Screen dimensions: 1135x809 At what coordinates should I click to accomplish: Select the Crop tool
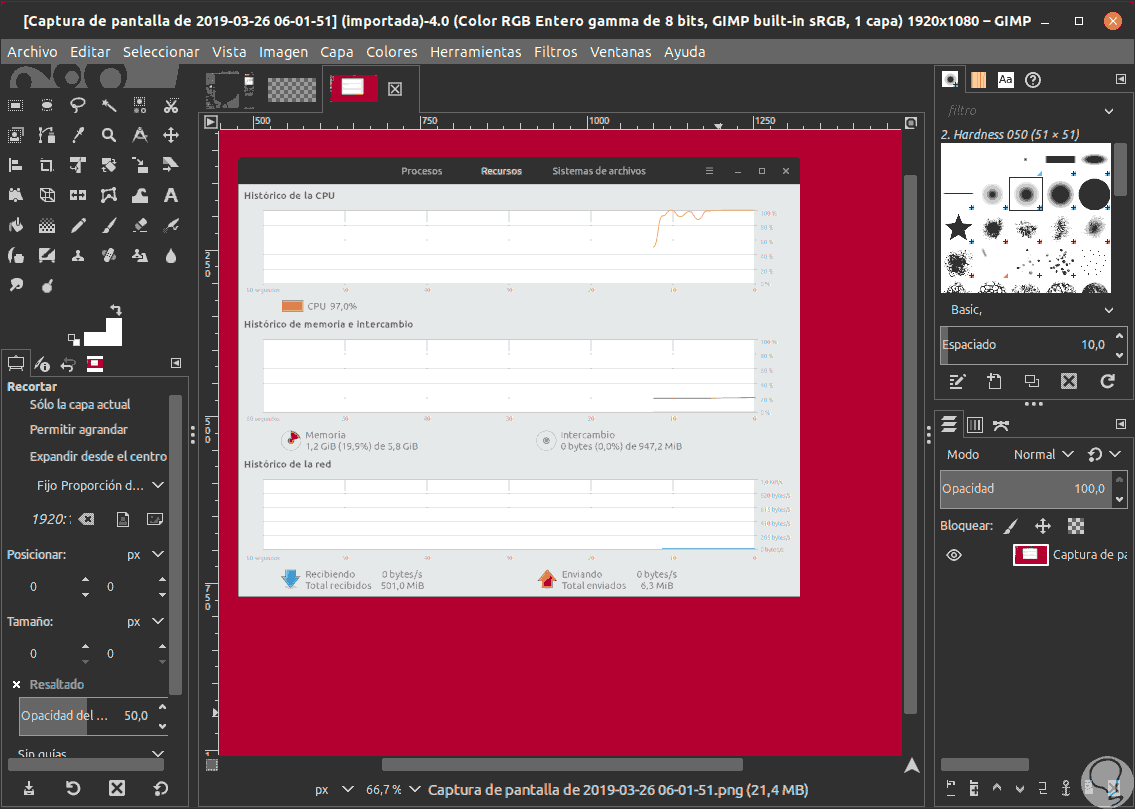click(x=46, y=165)
